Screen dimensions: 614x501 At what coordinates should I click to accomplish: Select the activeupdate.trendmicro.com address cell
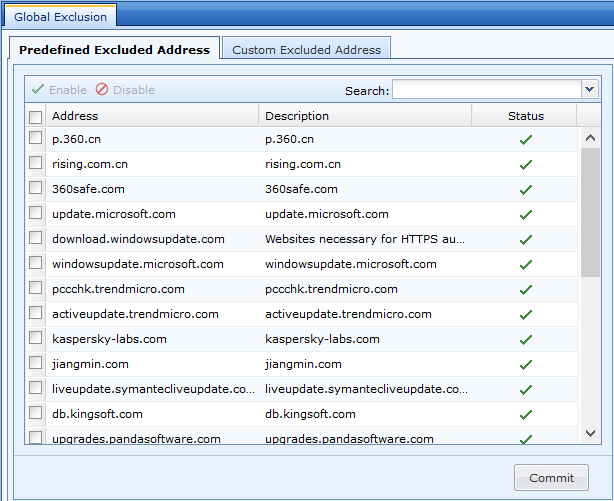(x=152, y=315)
